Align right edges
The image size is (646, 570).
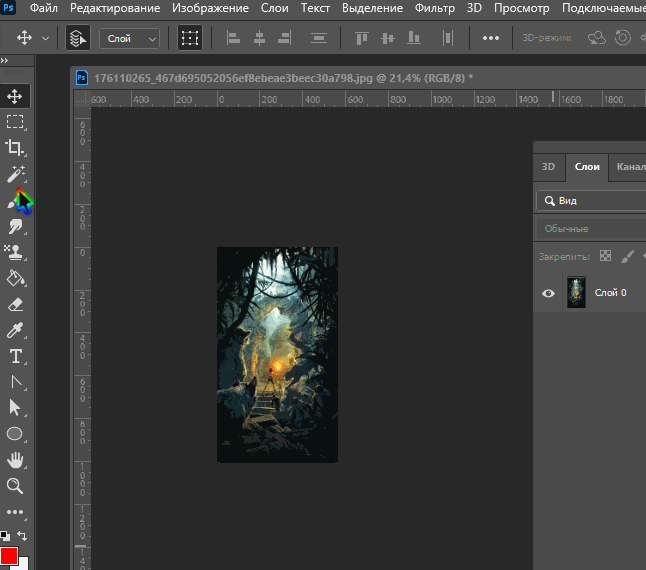[x=285, y=38]
